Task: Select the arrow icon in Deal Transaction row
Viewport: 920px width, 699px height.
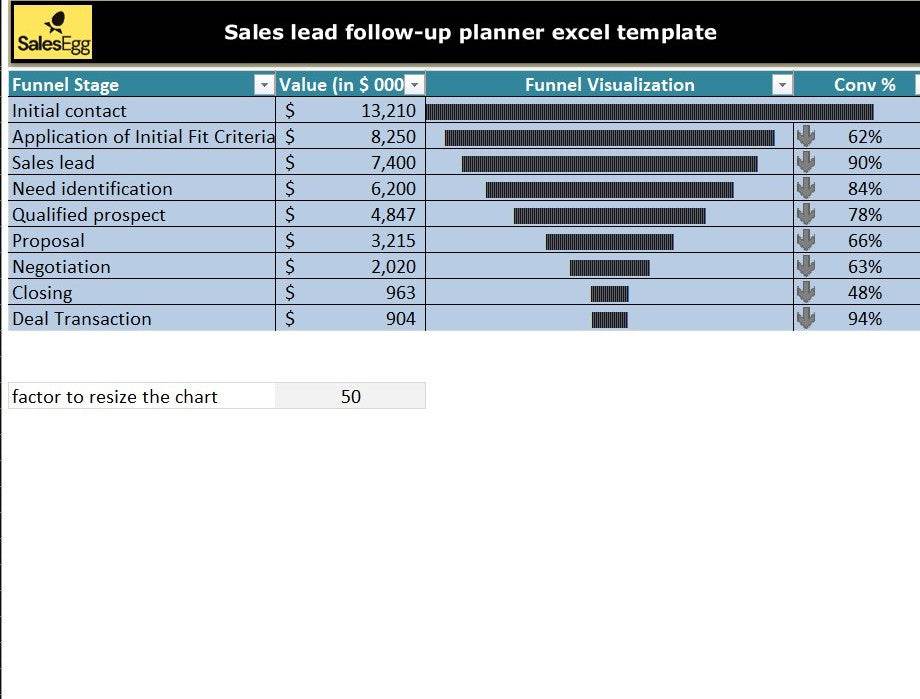Action: (x=805, y=319)
